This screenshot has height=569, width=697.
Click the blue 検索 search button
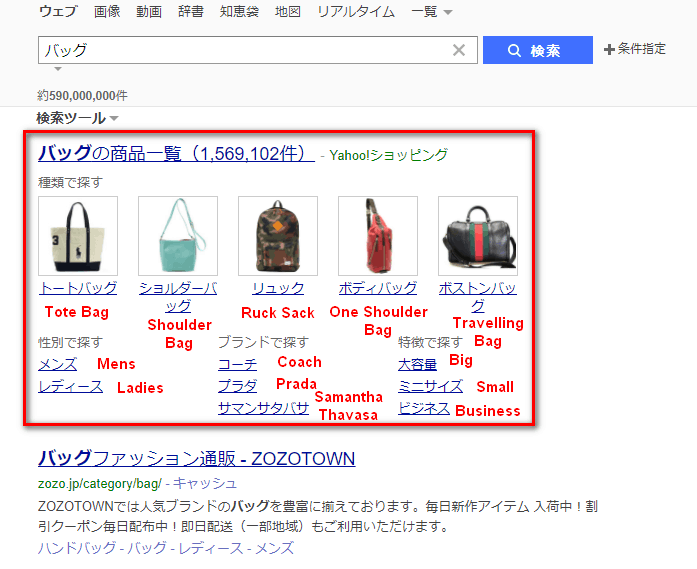pos(537,50)
